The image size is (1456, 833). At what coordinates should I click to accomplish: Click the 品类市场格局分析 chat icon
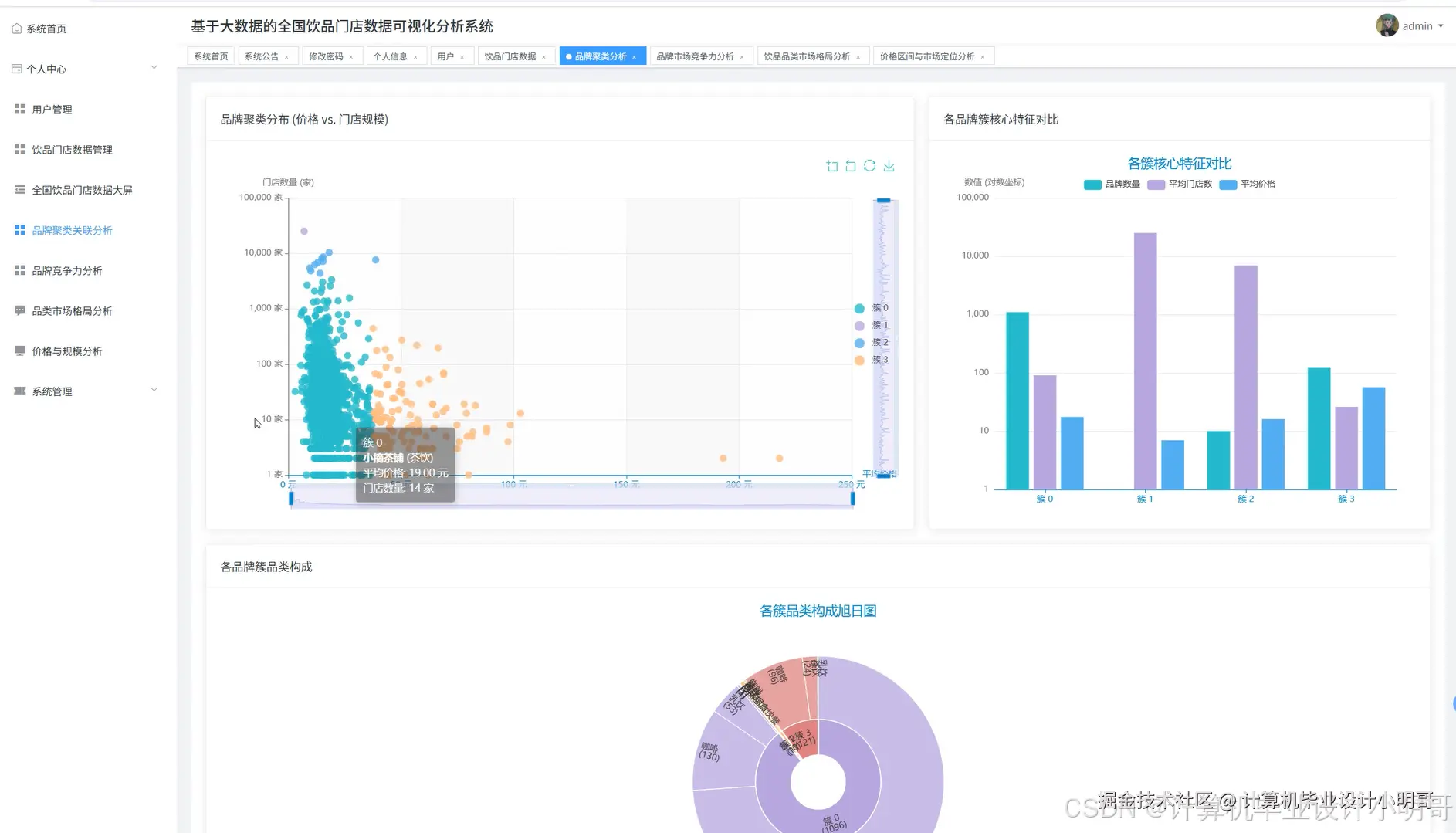(x=20, y=310)
